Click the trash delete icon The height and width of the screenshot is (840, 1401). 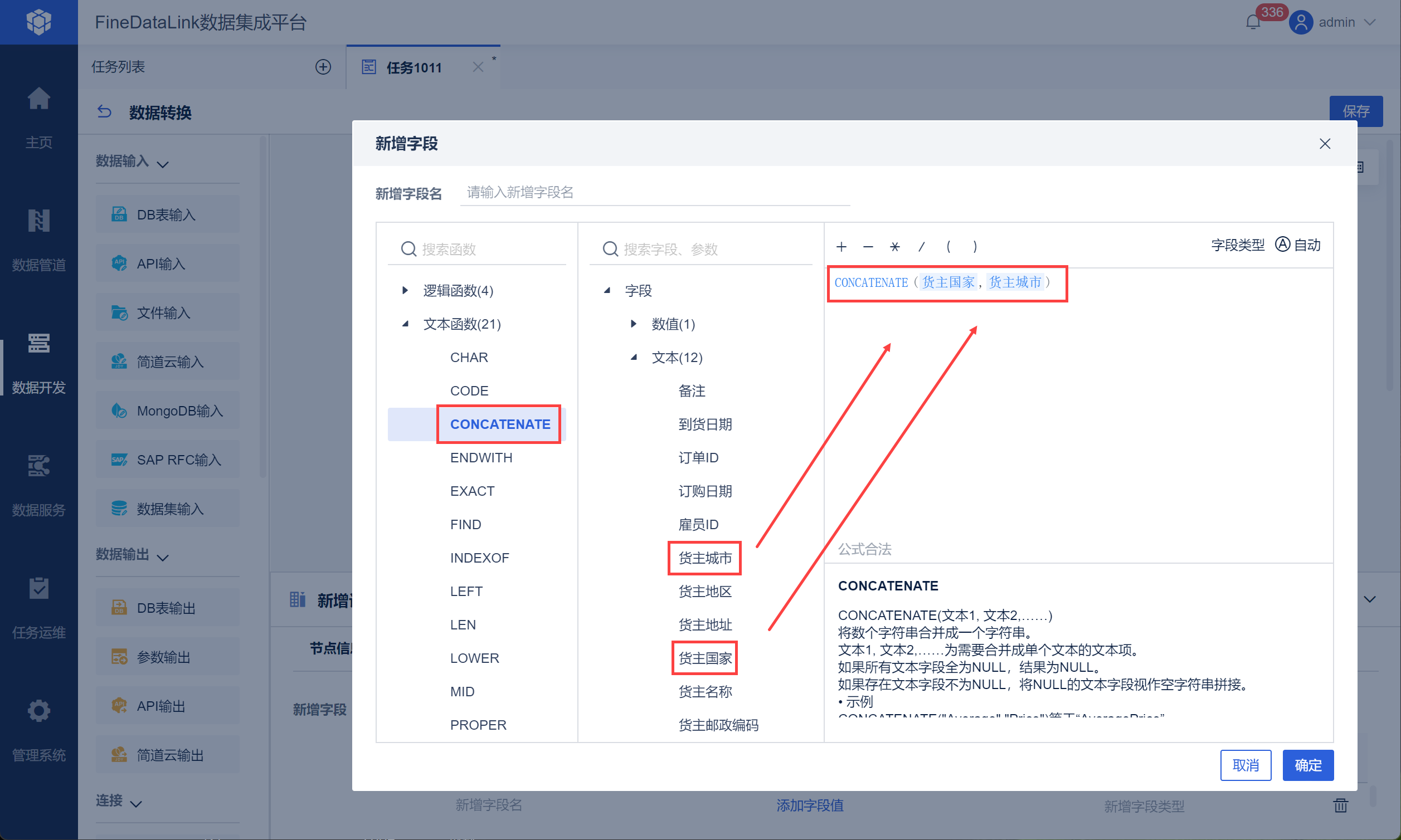click(1340, 805)
